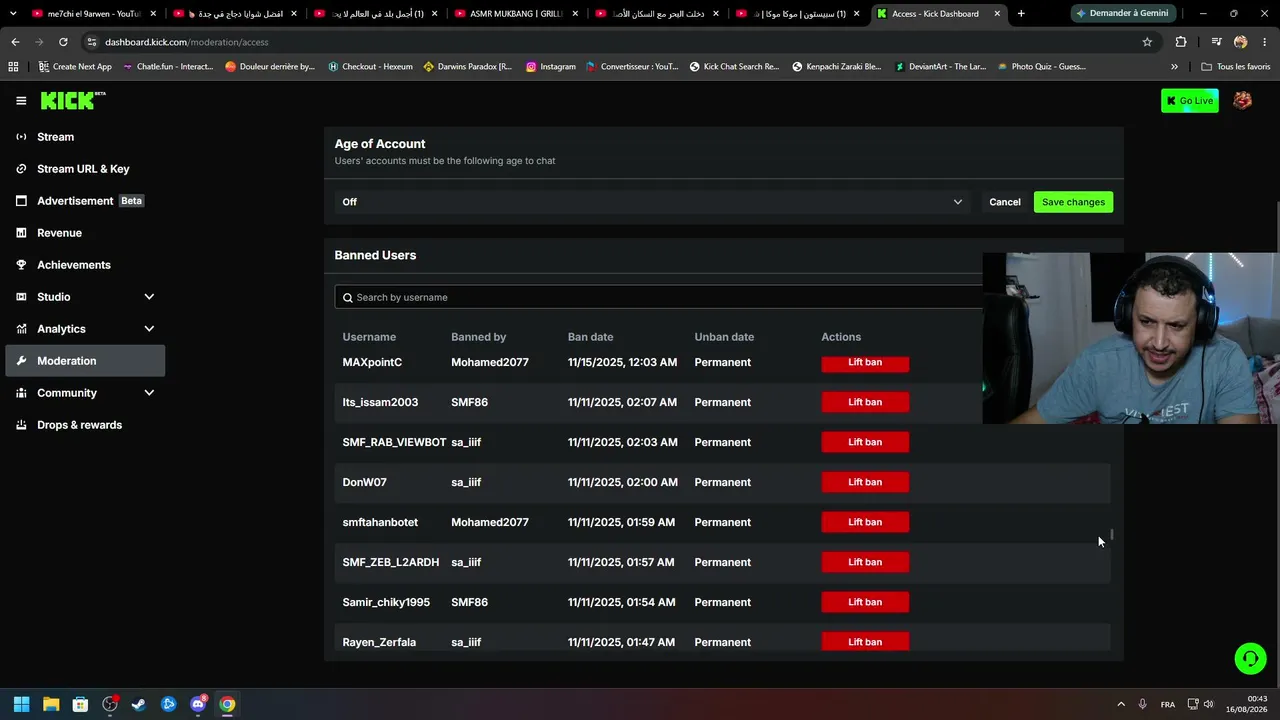Lift ban for Samir_chiky1995
This screenshot has width=1280, height=720.
tap(865, 602)
